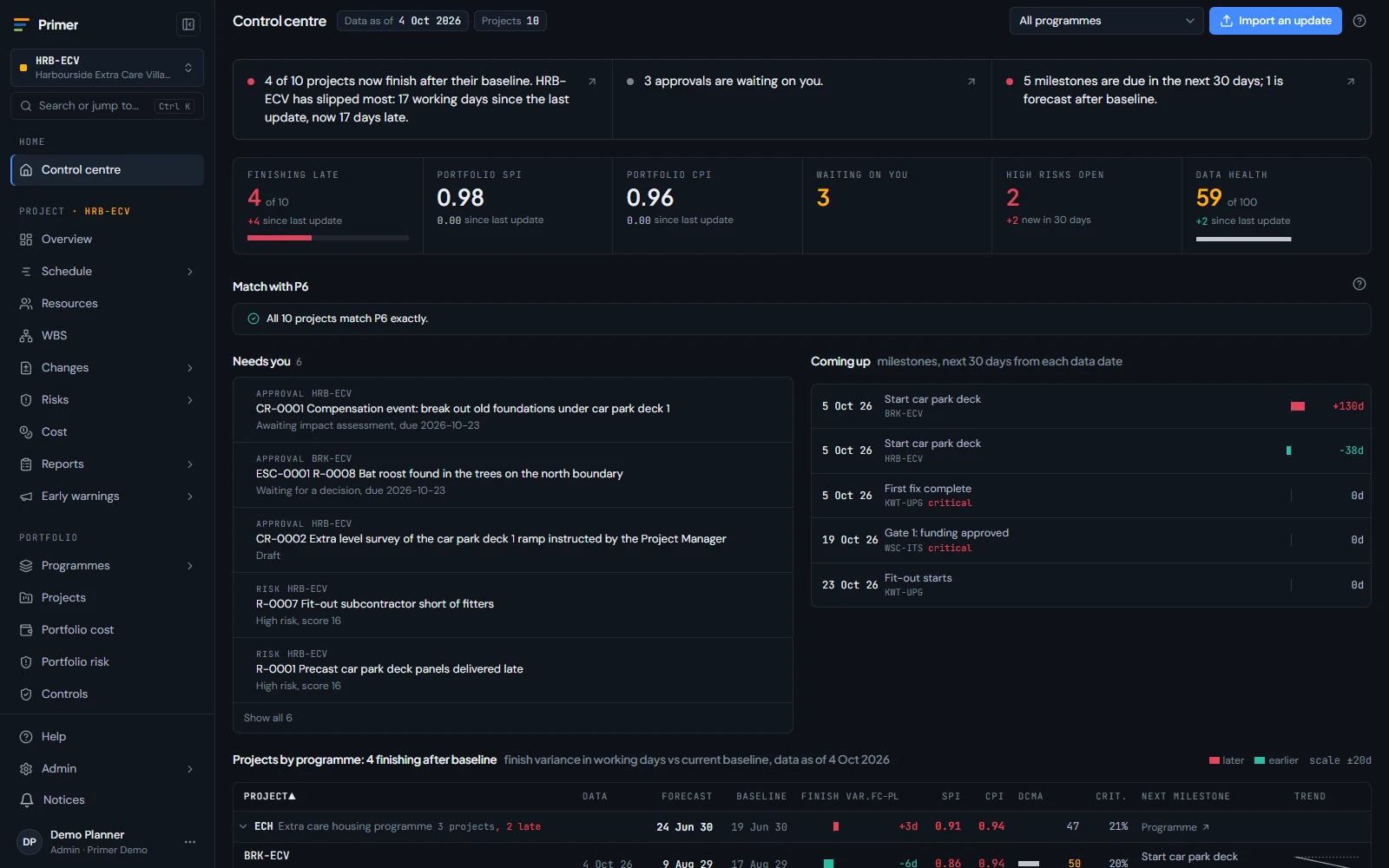Screen dimensions: 1389x868
Task: Click the Controls shield-check icon
Action: pyautogui.click(x=26, y=694)
